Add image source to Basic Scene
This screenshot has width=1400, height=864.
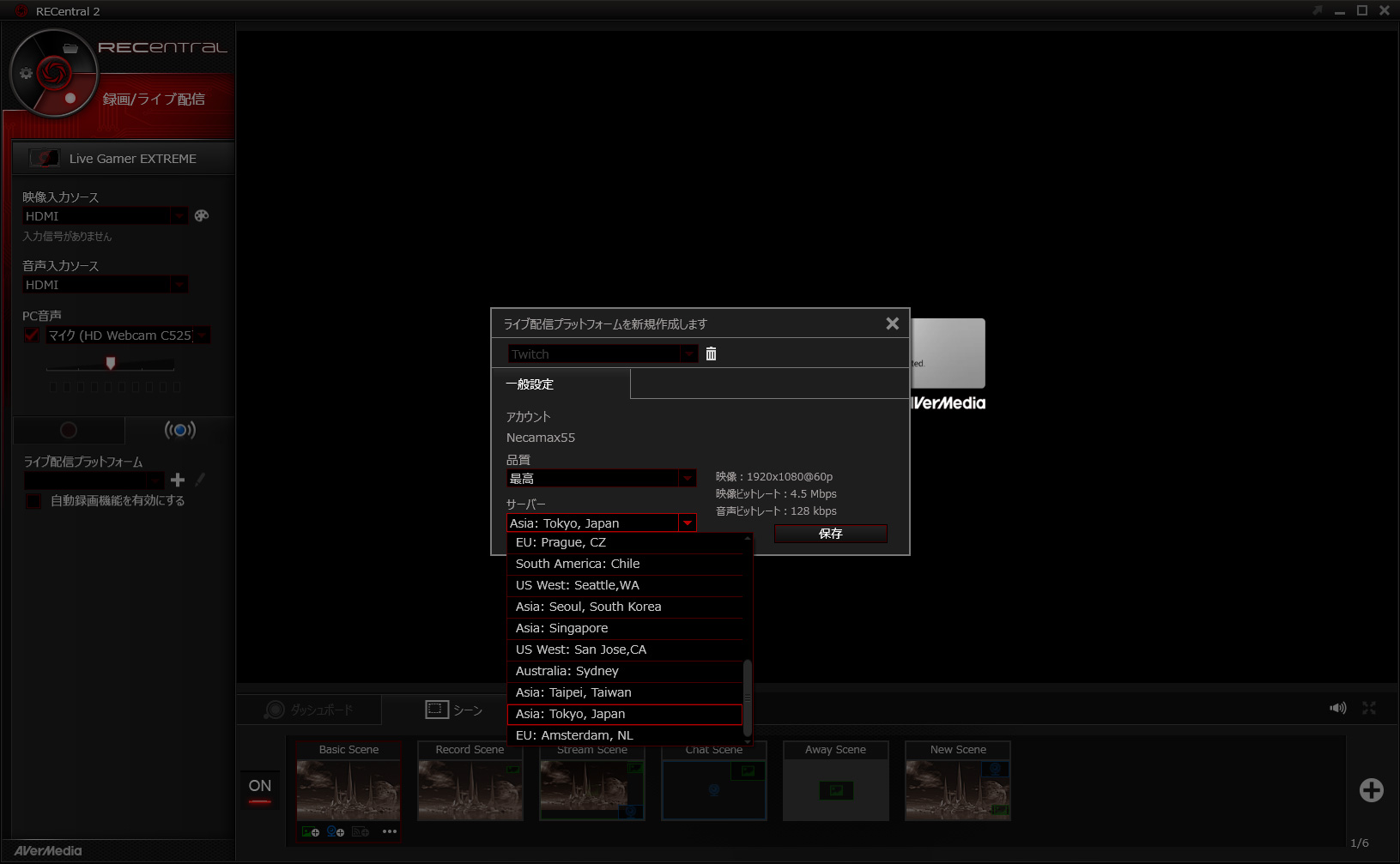coord(311,832)
